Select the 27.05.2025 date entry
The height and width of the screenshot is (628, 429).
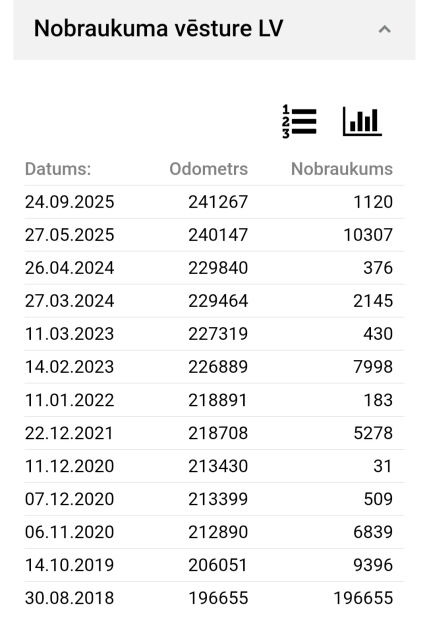(70, 235)
